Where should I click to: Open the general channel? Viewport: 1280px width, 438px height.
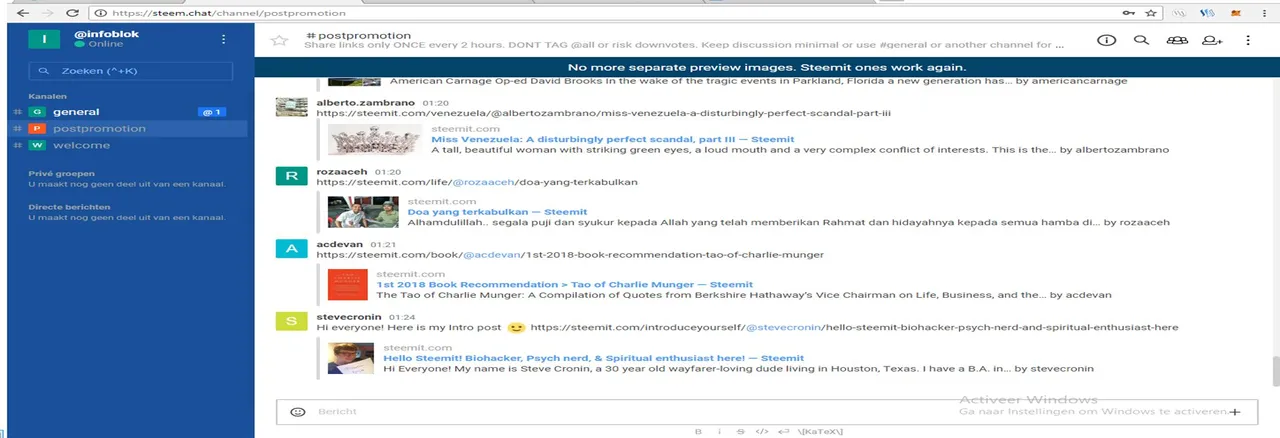pos(76,112)
